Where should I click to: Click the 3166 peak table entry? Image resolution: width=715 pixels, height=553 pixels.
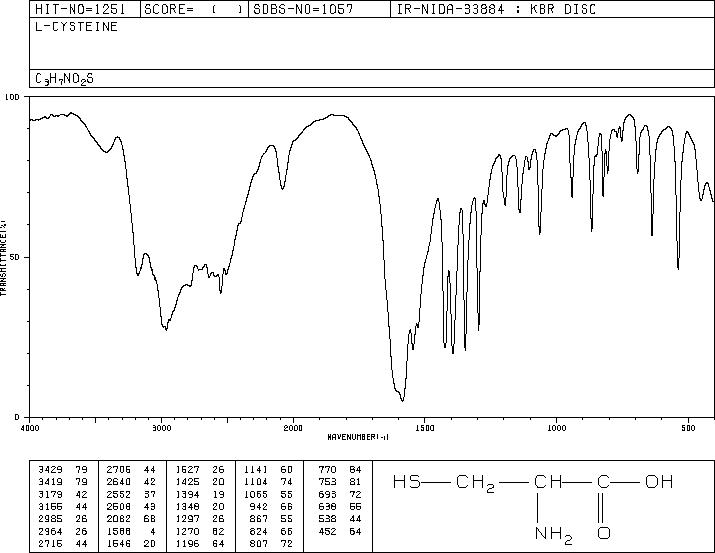tap(50, 506)
